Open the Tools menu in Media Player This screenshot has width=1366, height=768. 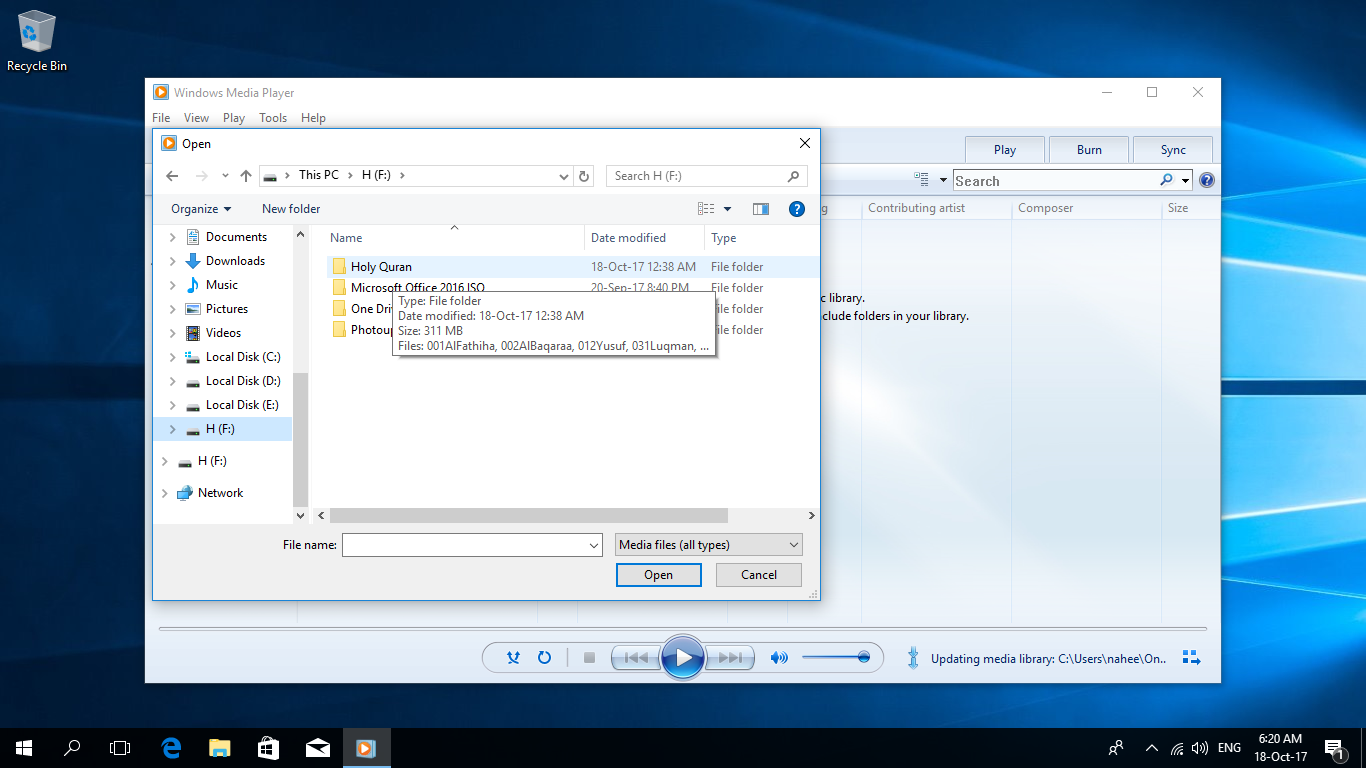point(273,118)
